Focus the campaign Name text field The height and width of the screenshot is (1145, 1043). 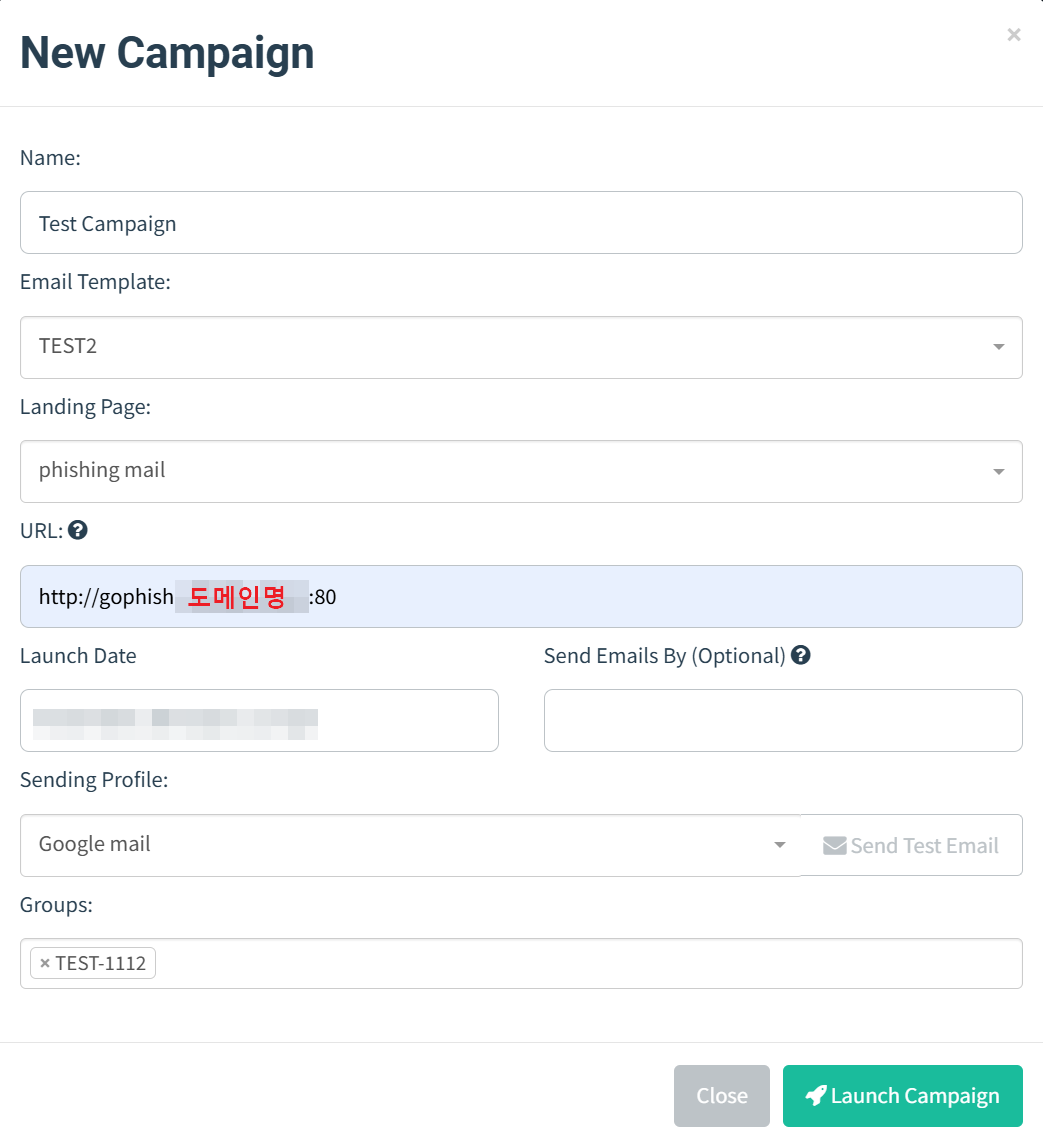click(521, 223)
